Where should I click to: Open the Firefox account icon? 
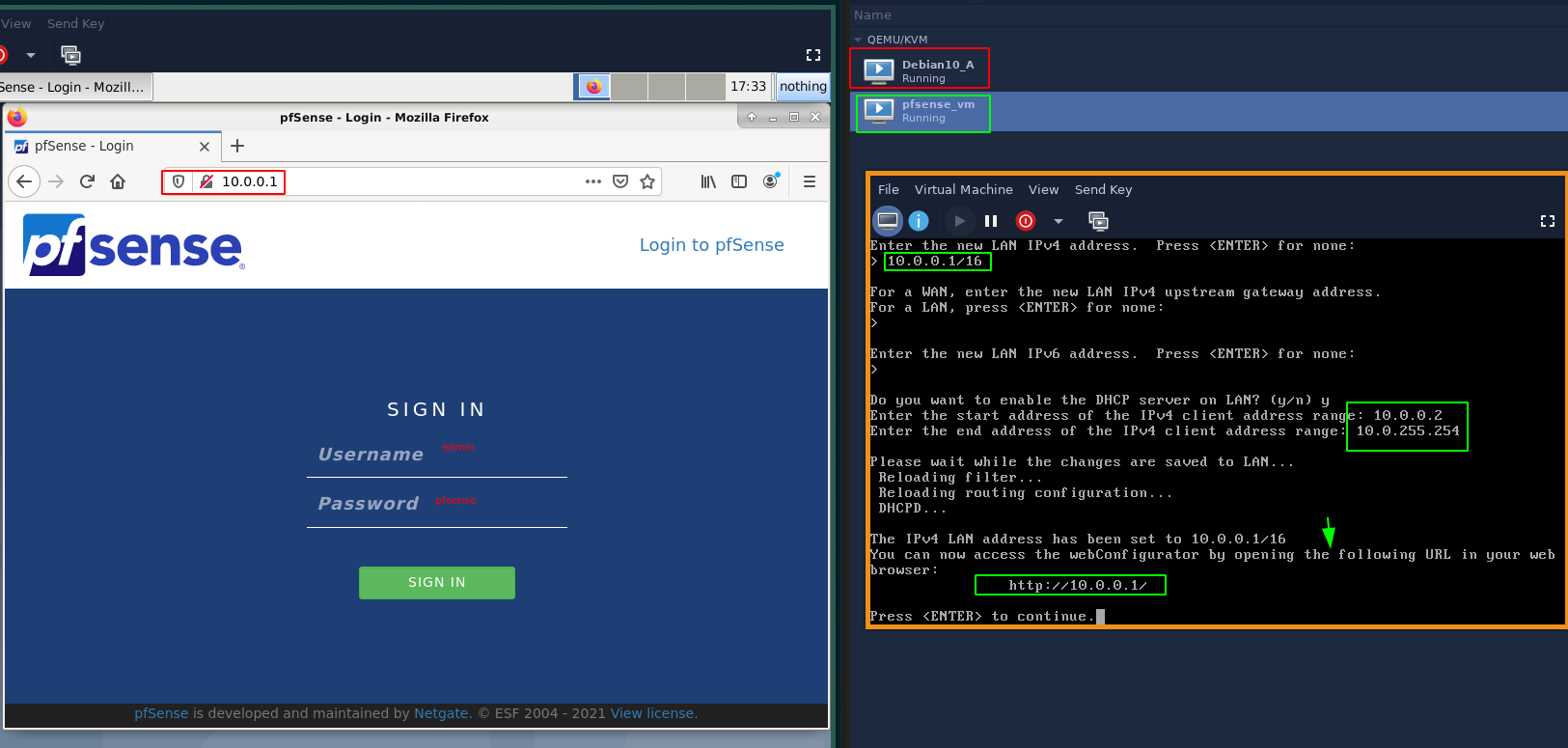[x=770, y=181]
